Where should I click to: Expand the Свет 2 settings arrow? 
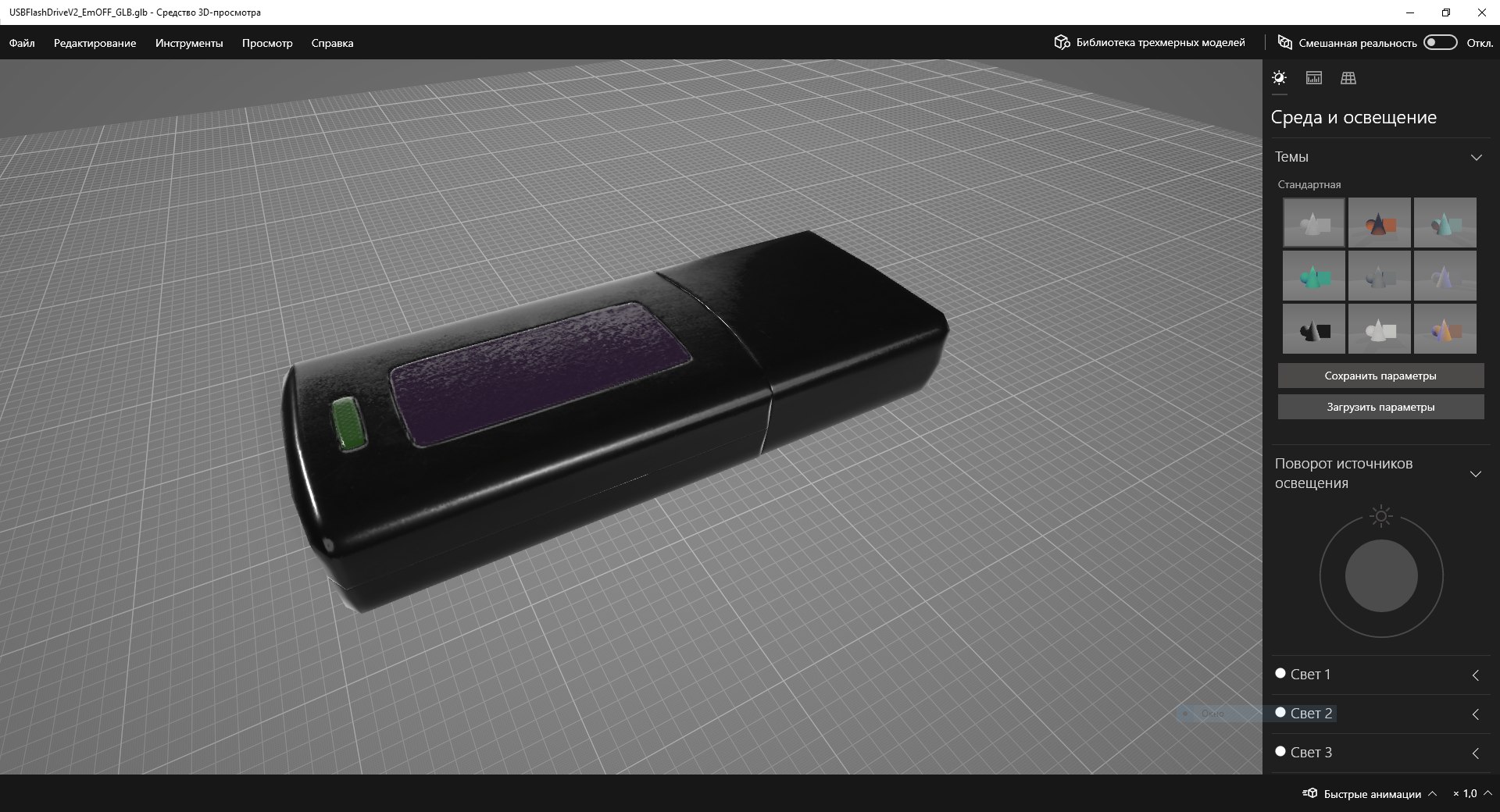pyautogui.click(x=1476, y=714)
